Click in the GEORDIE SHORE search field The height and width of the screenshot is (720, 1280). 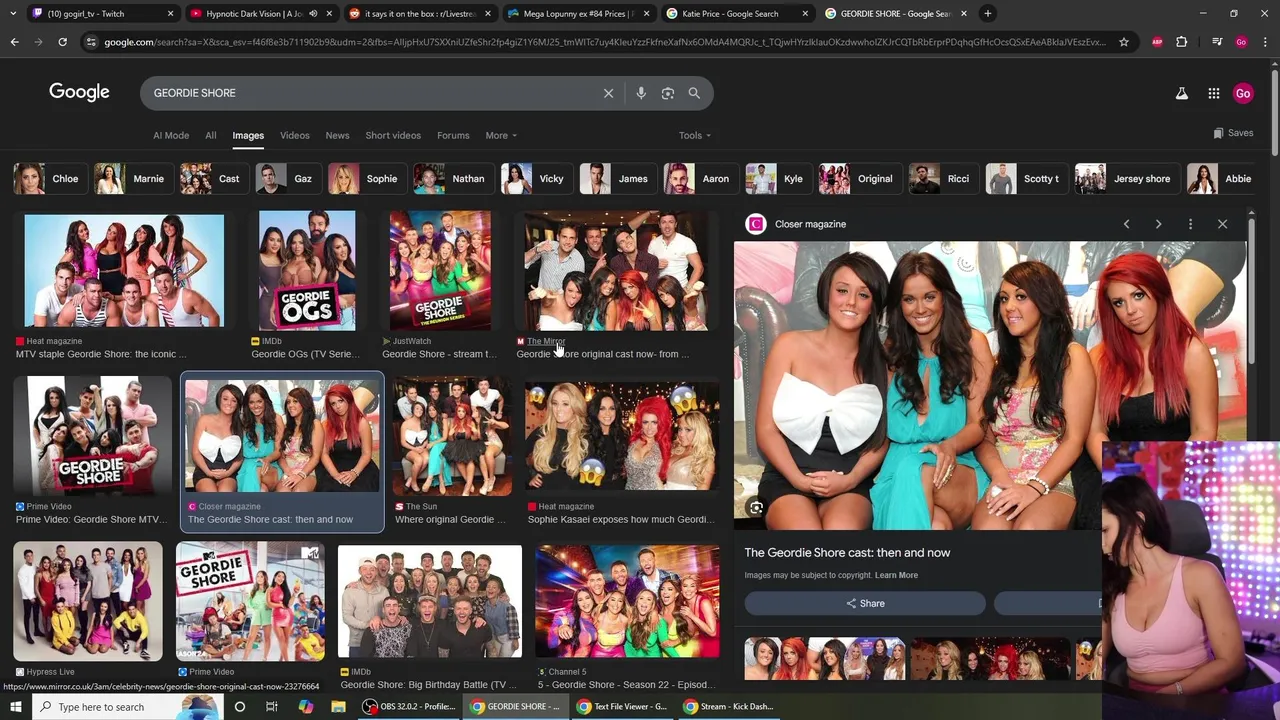(x=370, y=93)
